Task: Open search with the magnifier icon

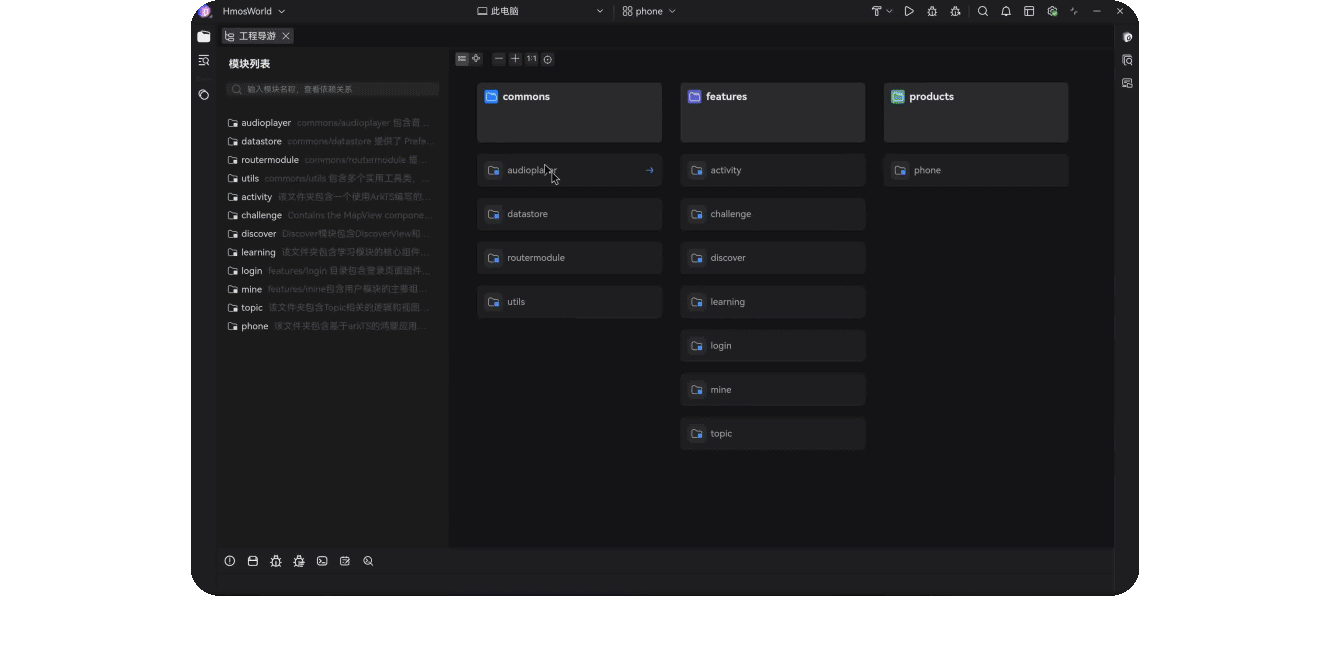Action: [x=983, y=11]
